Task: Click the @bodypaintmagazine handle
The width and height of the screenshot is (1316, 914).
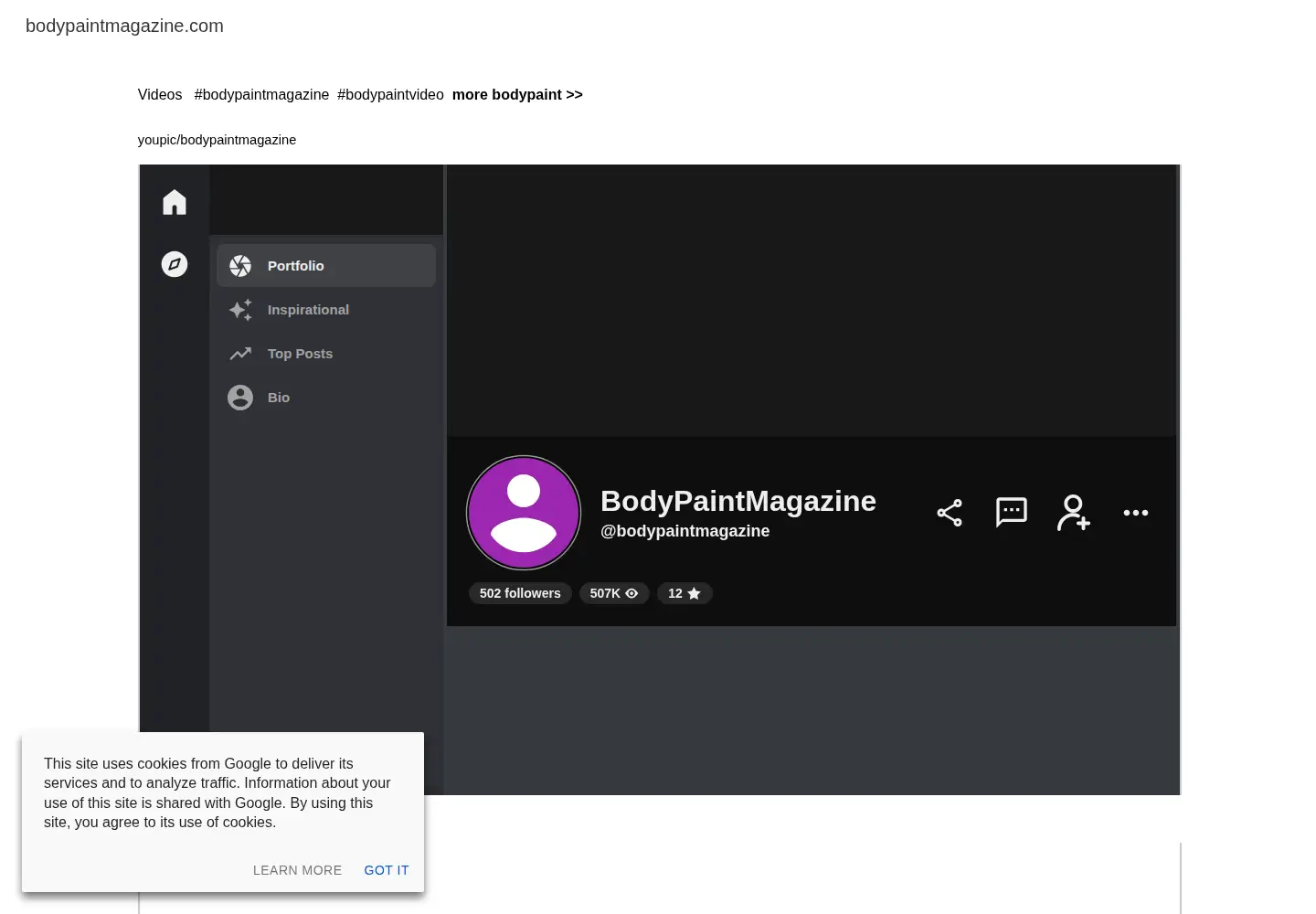Action: point(685,531)
